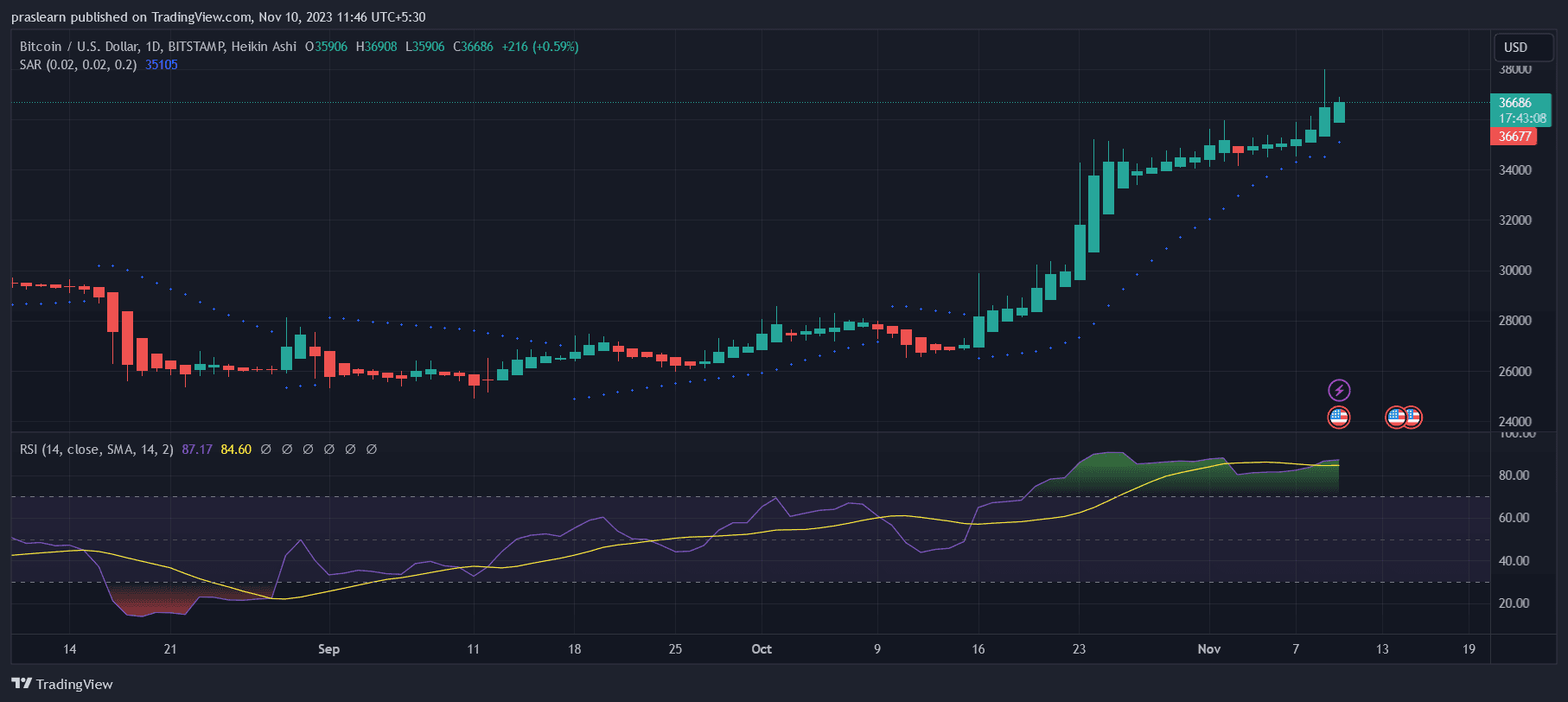Image resolution: width=1568 pixels, height=702 pixels.
Task: Click the Sep label on the time axis
Action: [x=328, y=649]
